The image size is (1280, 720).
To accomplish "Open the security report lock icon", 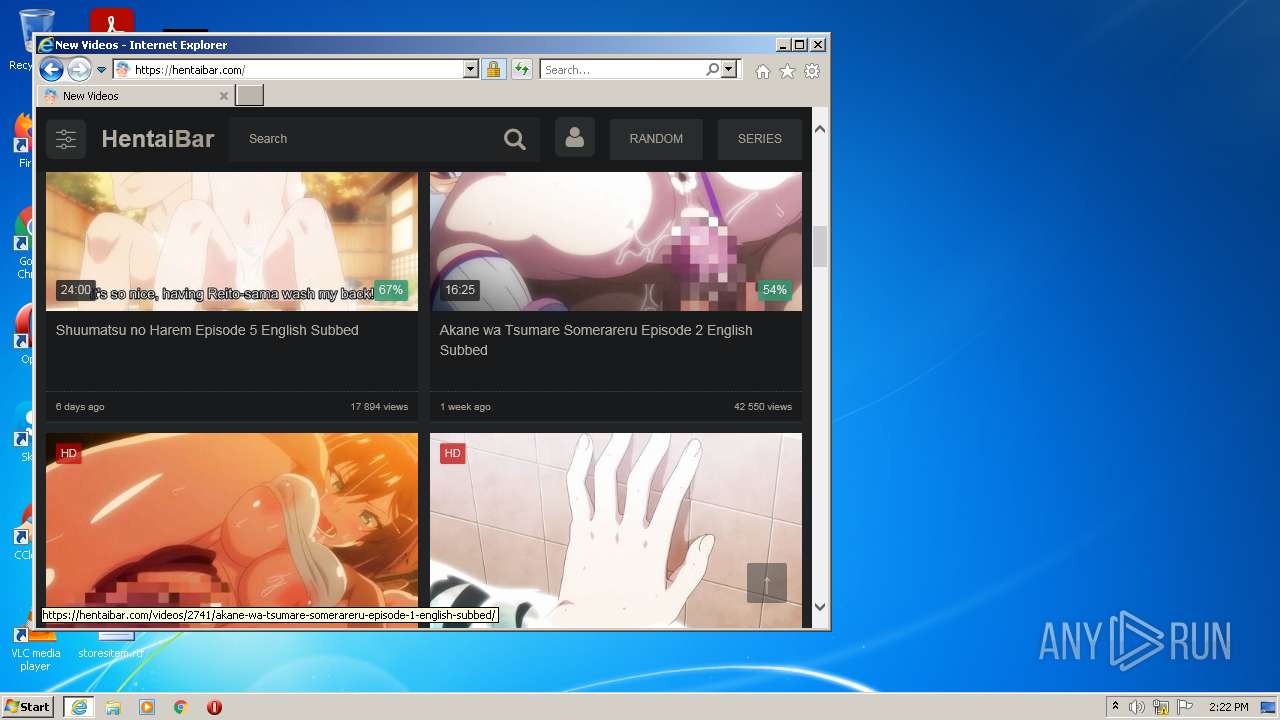I will click(493, 70).
